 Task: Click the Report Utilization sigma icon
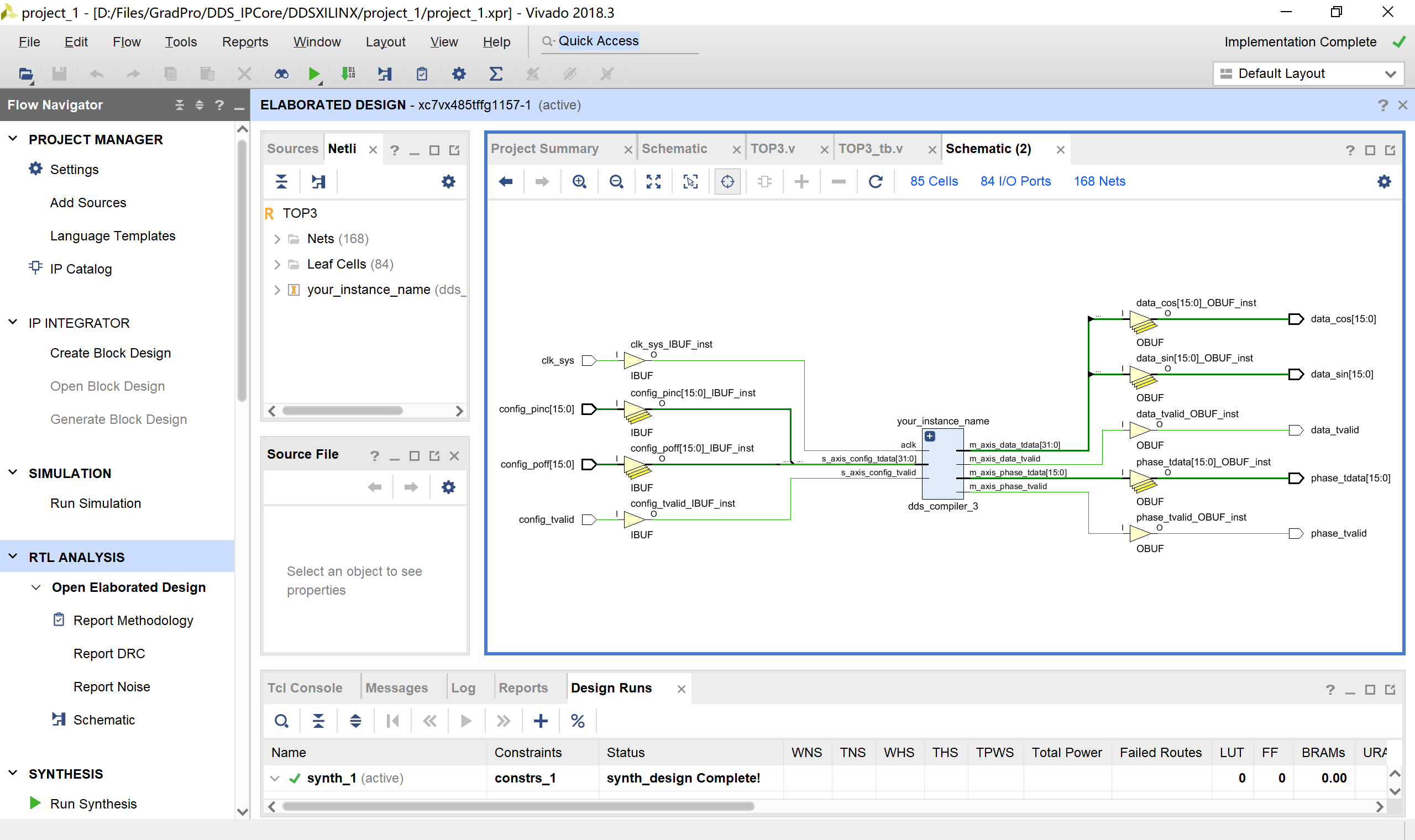495,73
